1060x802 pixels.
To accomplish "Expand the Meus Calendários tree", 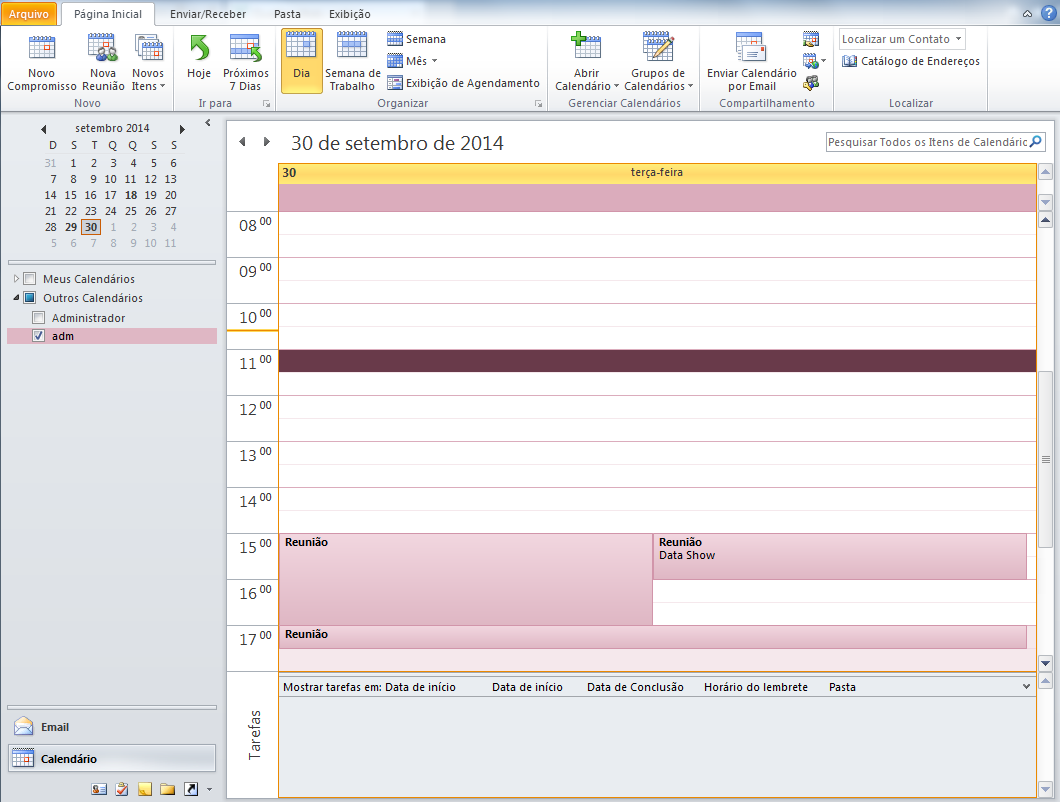I will [17, 279].
